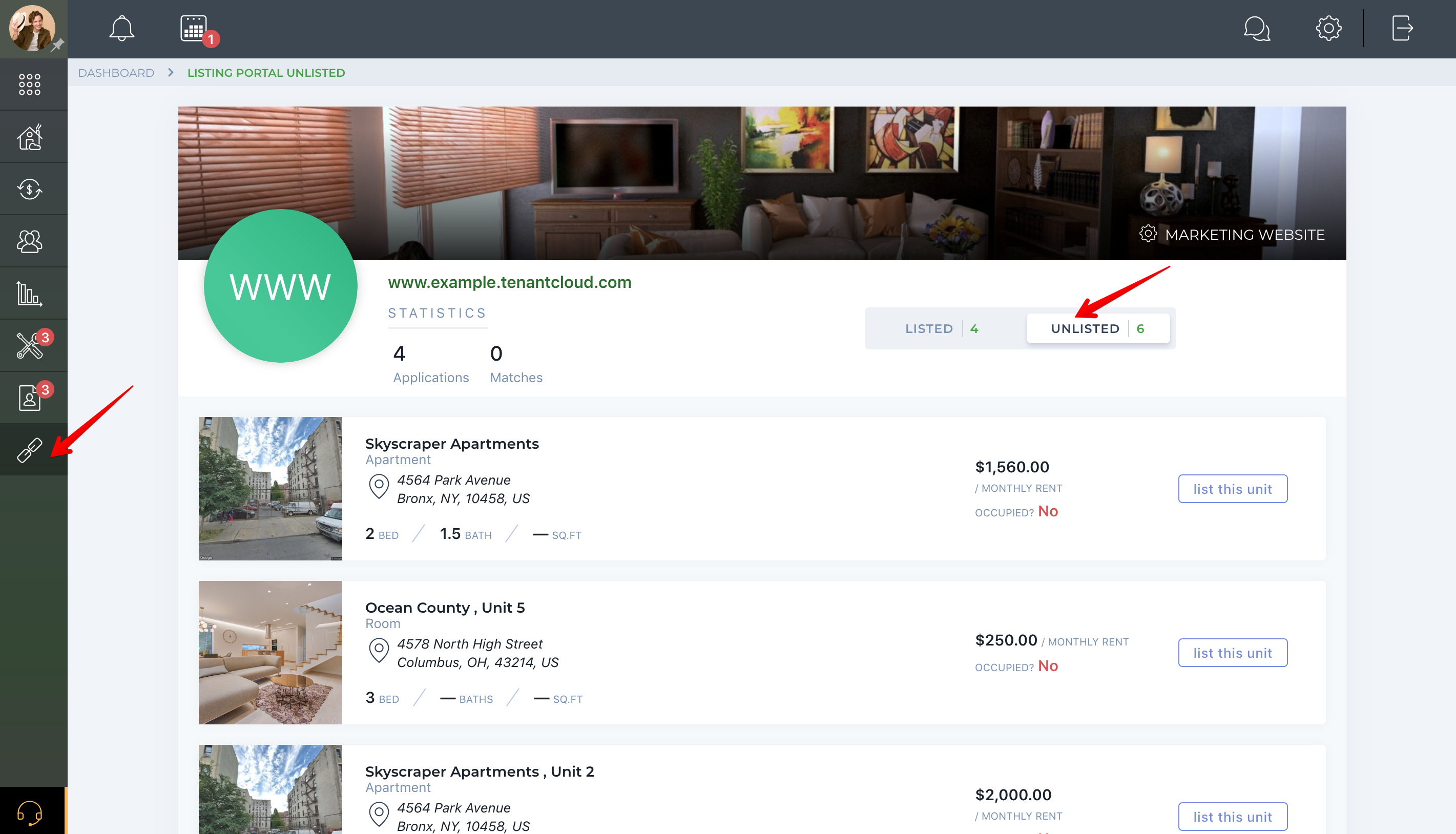Click location pin for 4578 North High Street
This screenshot has height=834, width=1456.
point(379,651)
